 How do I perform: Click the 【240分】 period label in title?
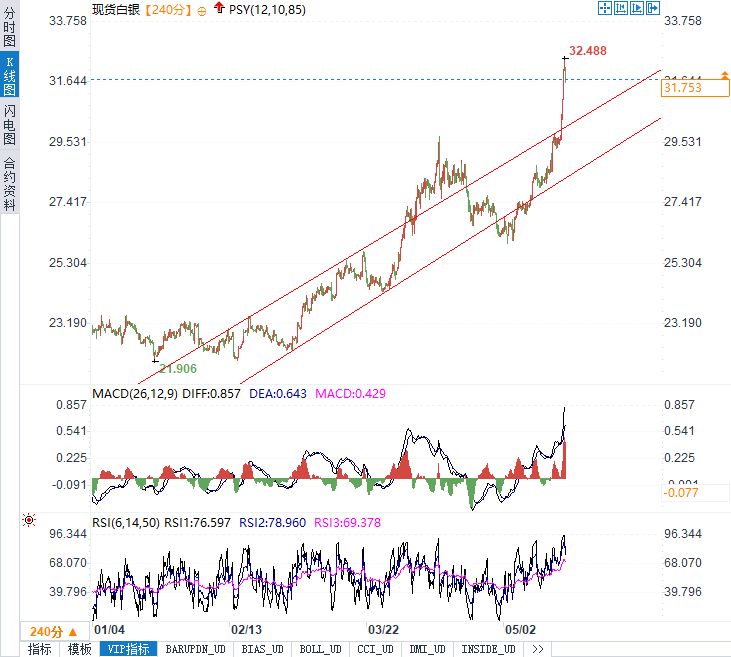tap(168, 10)
